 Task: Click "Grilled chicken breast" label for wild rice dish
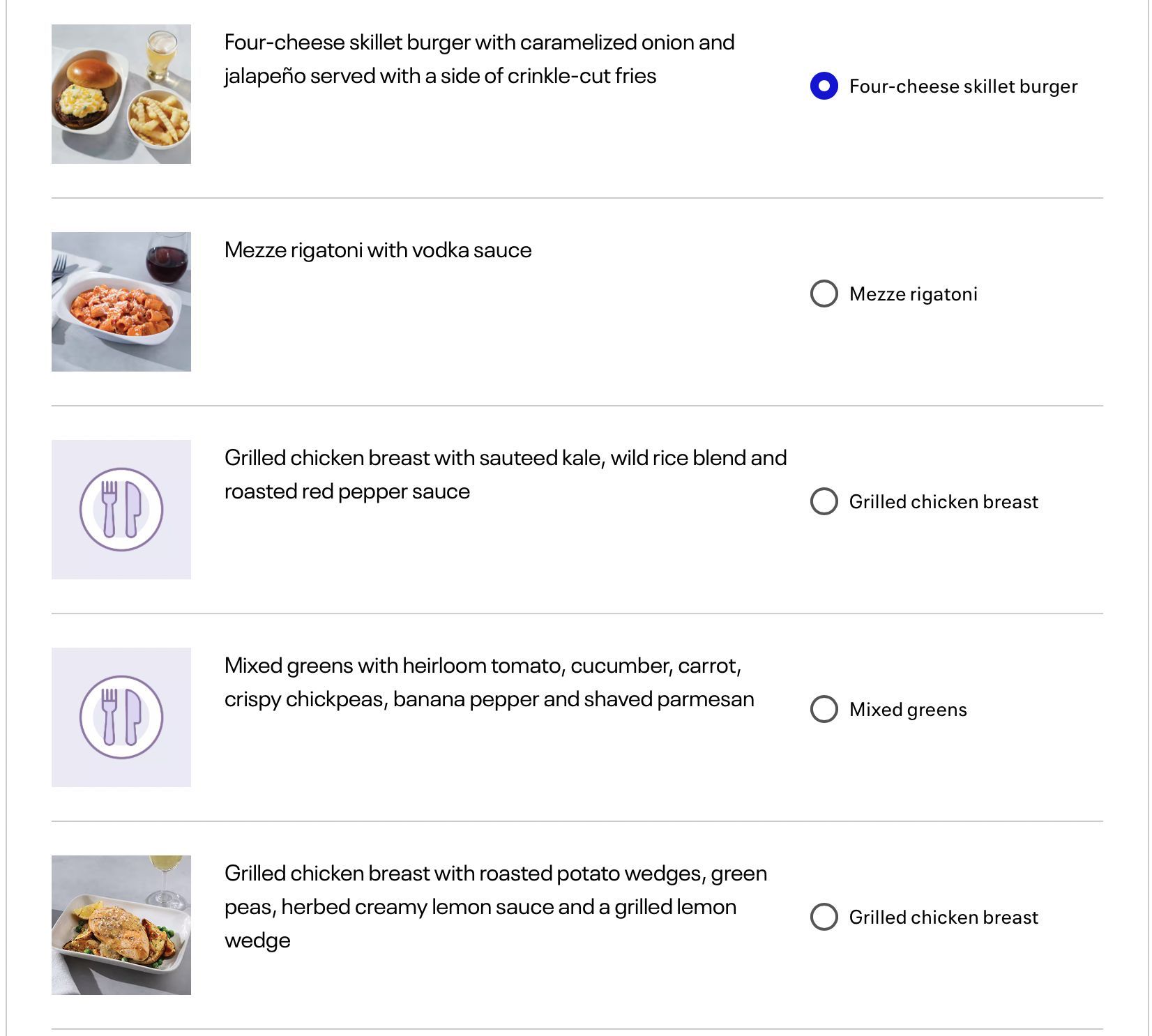coord(943,502)
